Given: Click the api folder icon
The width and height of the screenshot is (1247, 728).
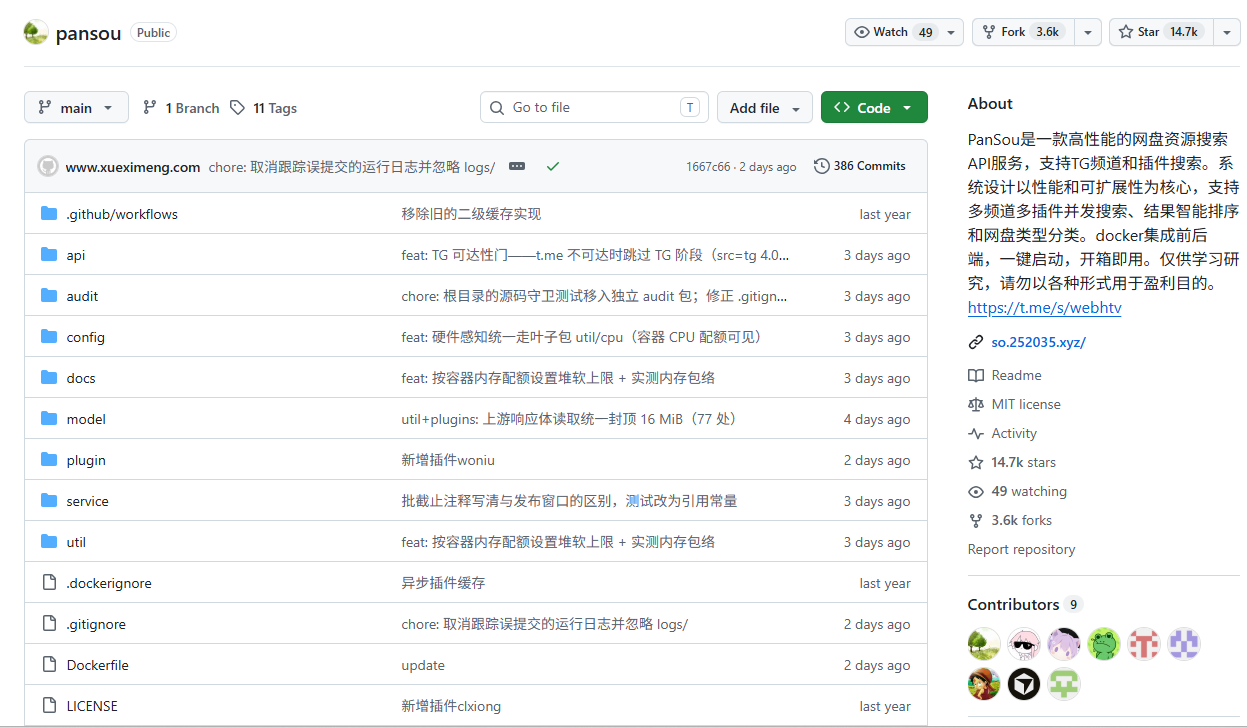Looking at the screenshot, I should point(49,255).
